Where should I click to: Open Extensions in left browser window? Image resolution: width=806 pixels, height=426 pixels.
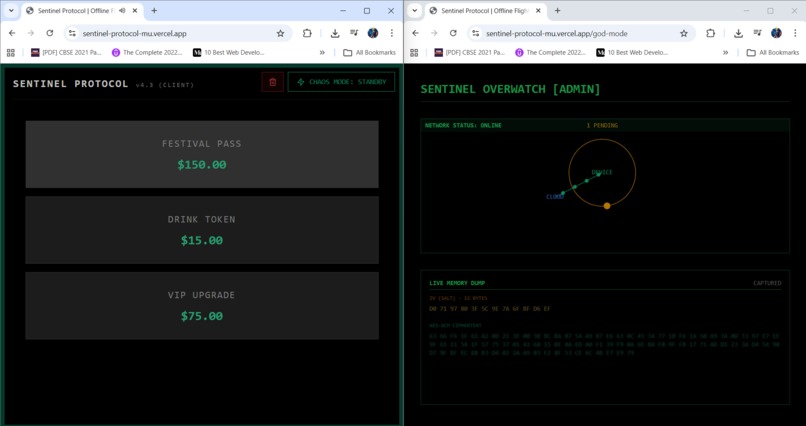[307, 33]
